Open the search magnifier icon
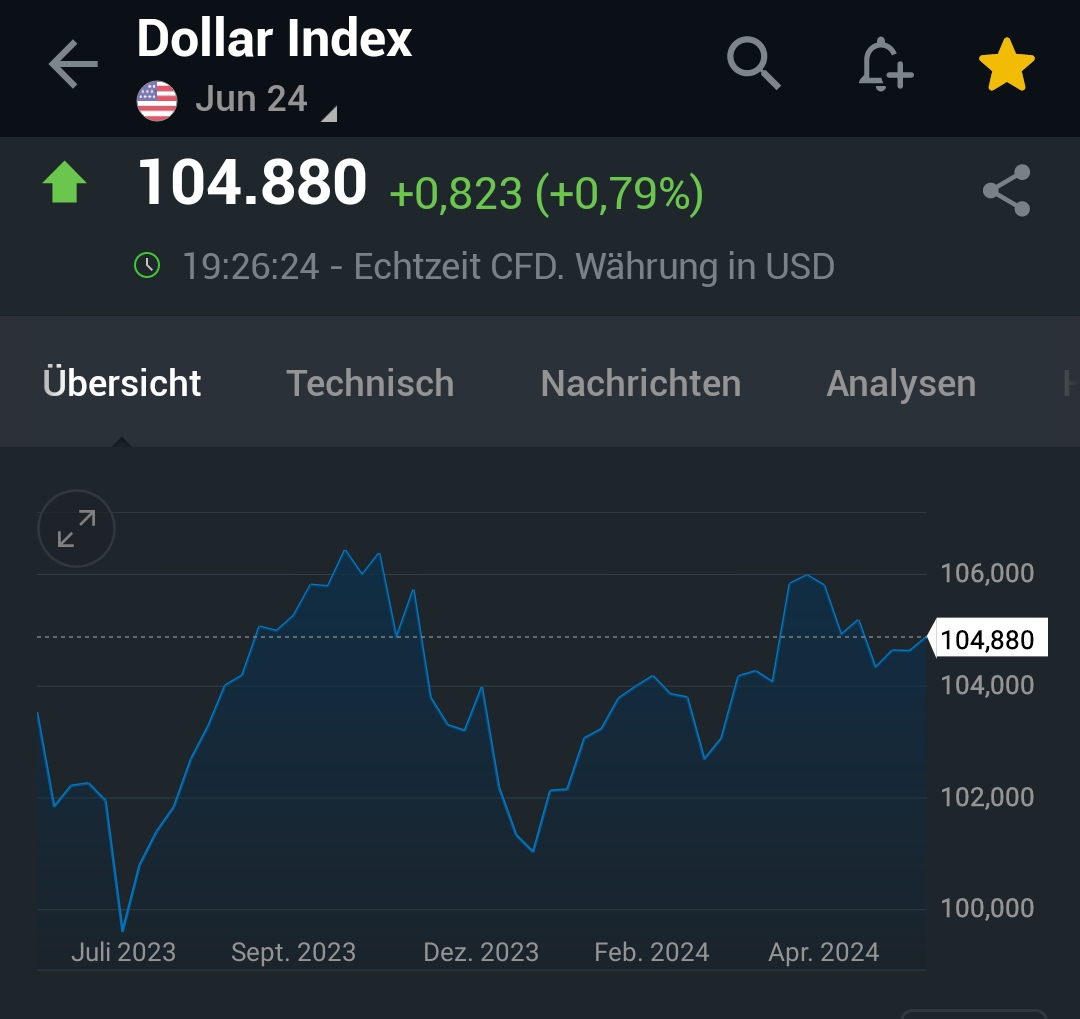 (752, 64)
